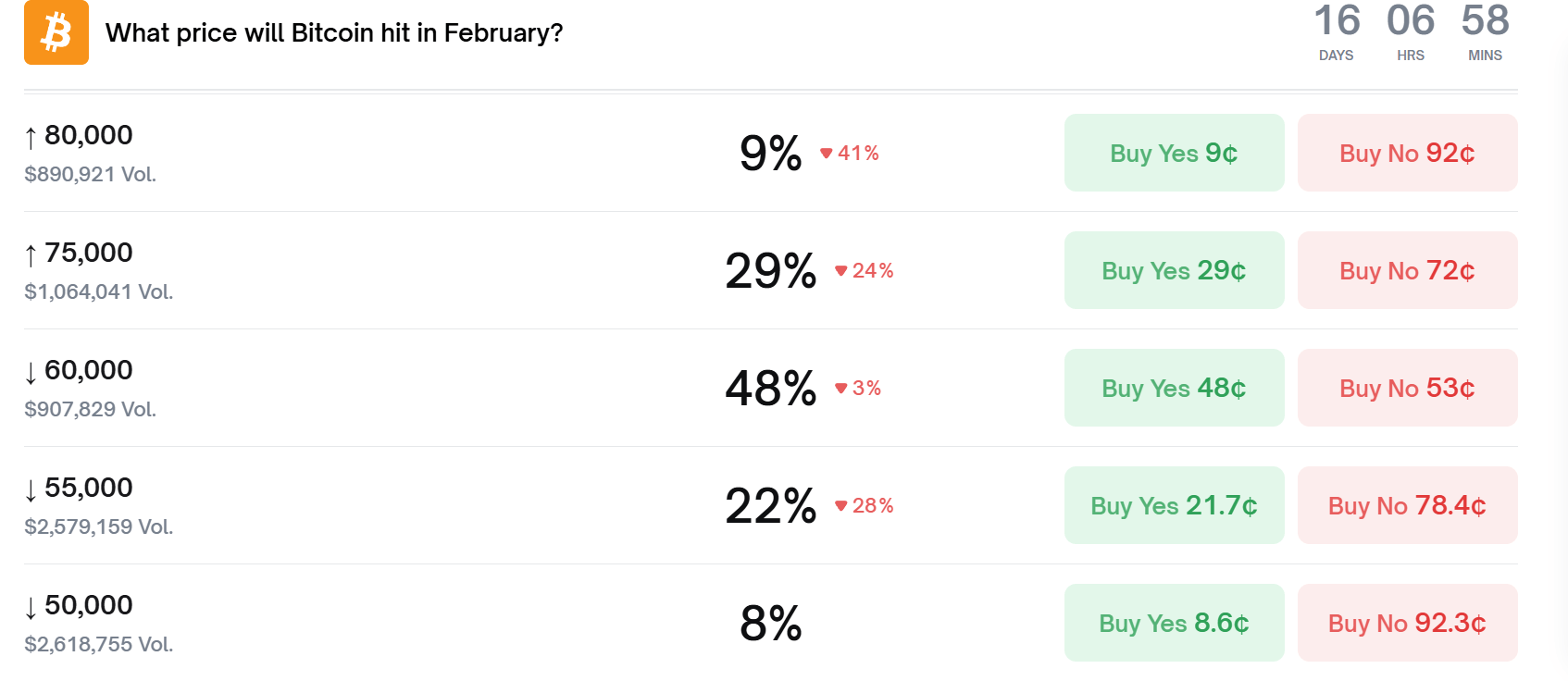
Task: Expand the ↓ 50,000 outcome row
Action: (x=89, y=605)
